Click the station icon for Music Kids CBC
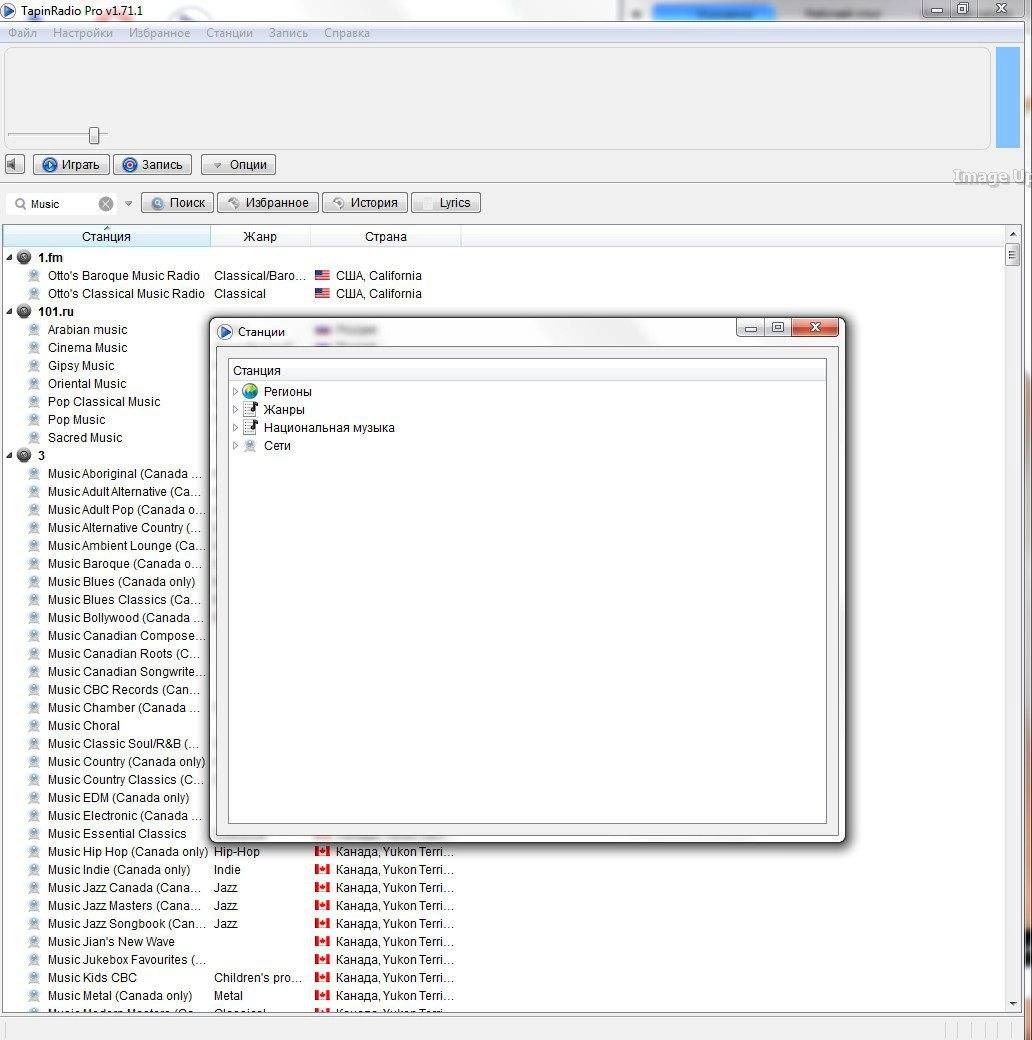The image size is (1032, 1040). [34, 978]
